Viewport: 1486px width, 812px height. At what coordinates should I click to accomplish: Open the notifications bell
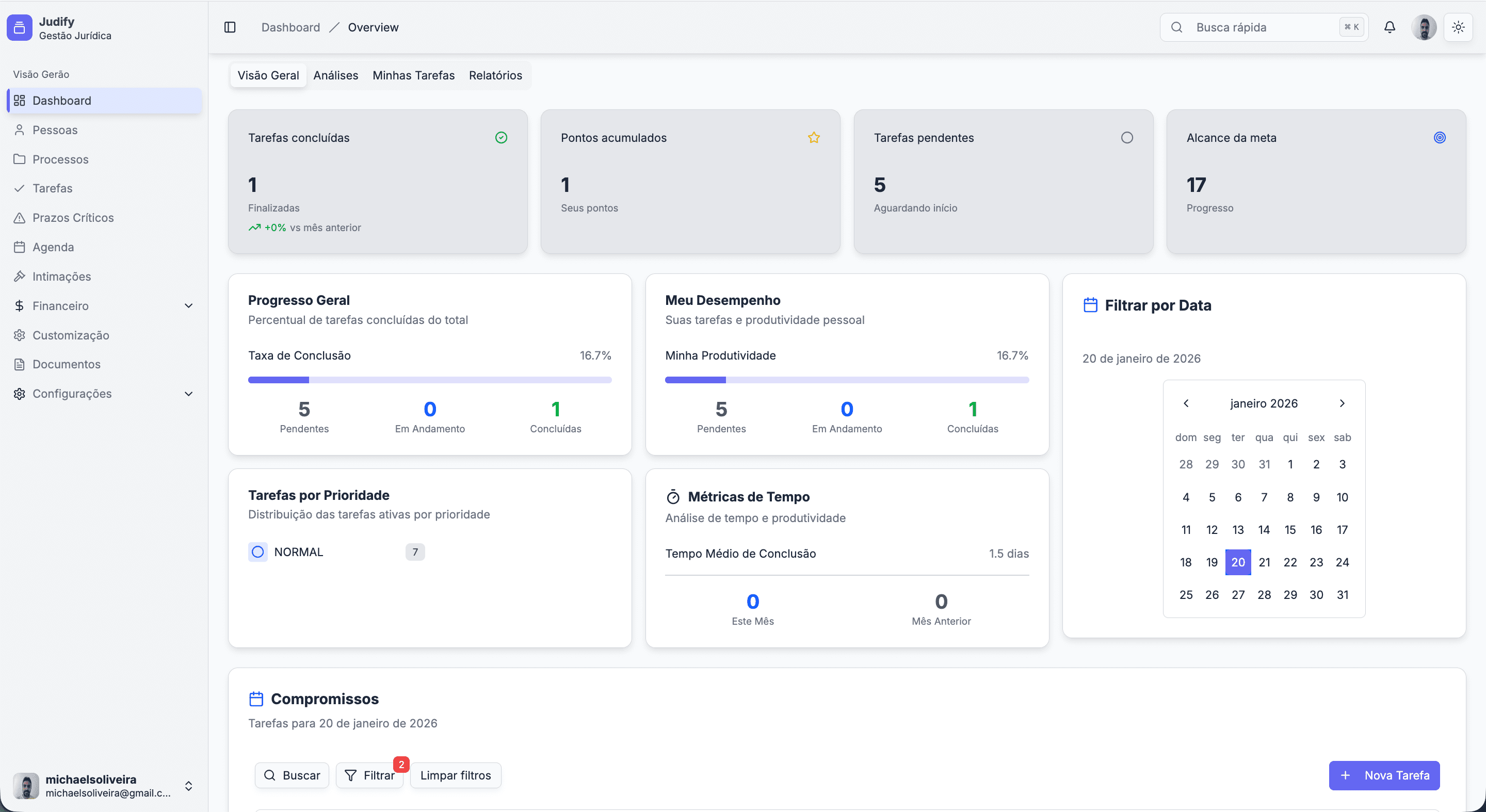tap(1390, 27)
